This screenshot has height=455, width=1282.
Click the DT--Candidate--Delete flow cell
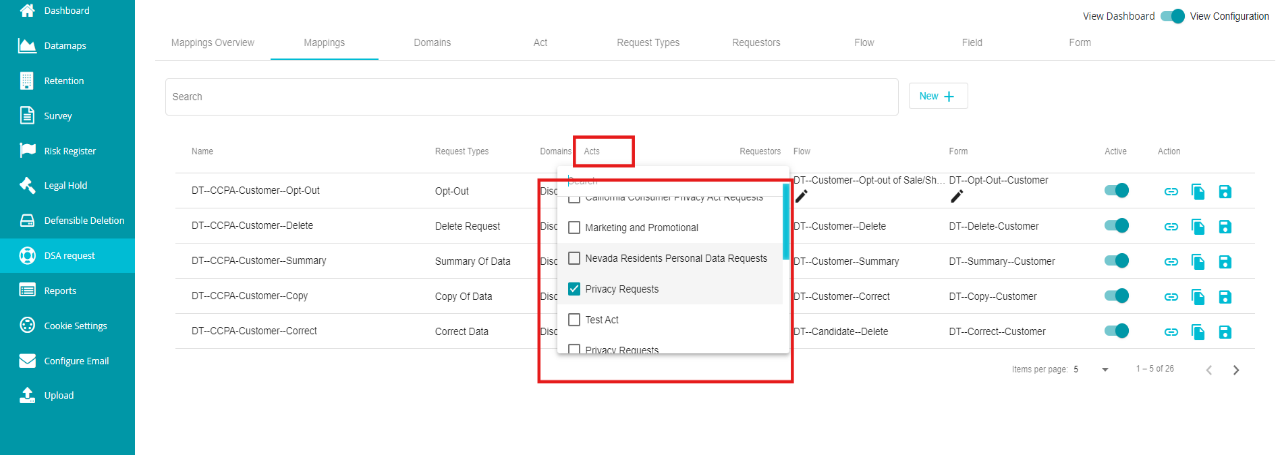point(840,331)
